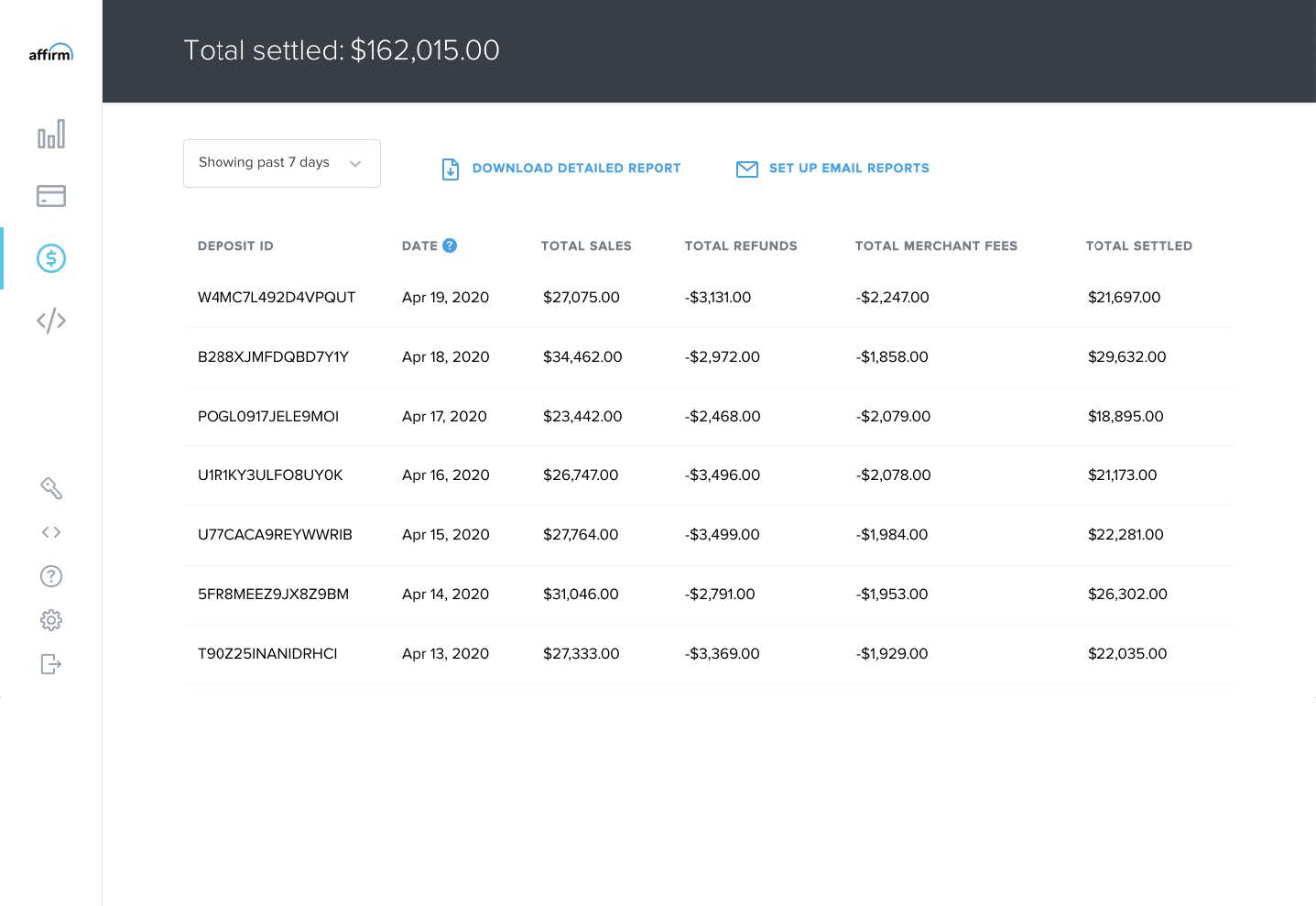Click settled amount $26,302.00
Screen dimensions: 1316x906
point(1127,595)
